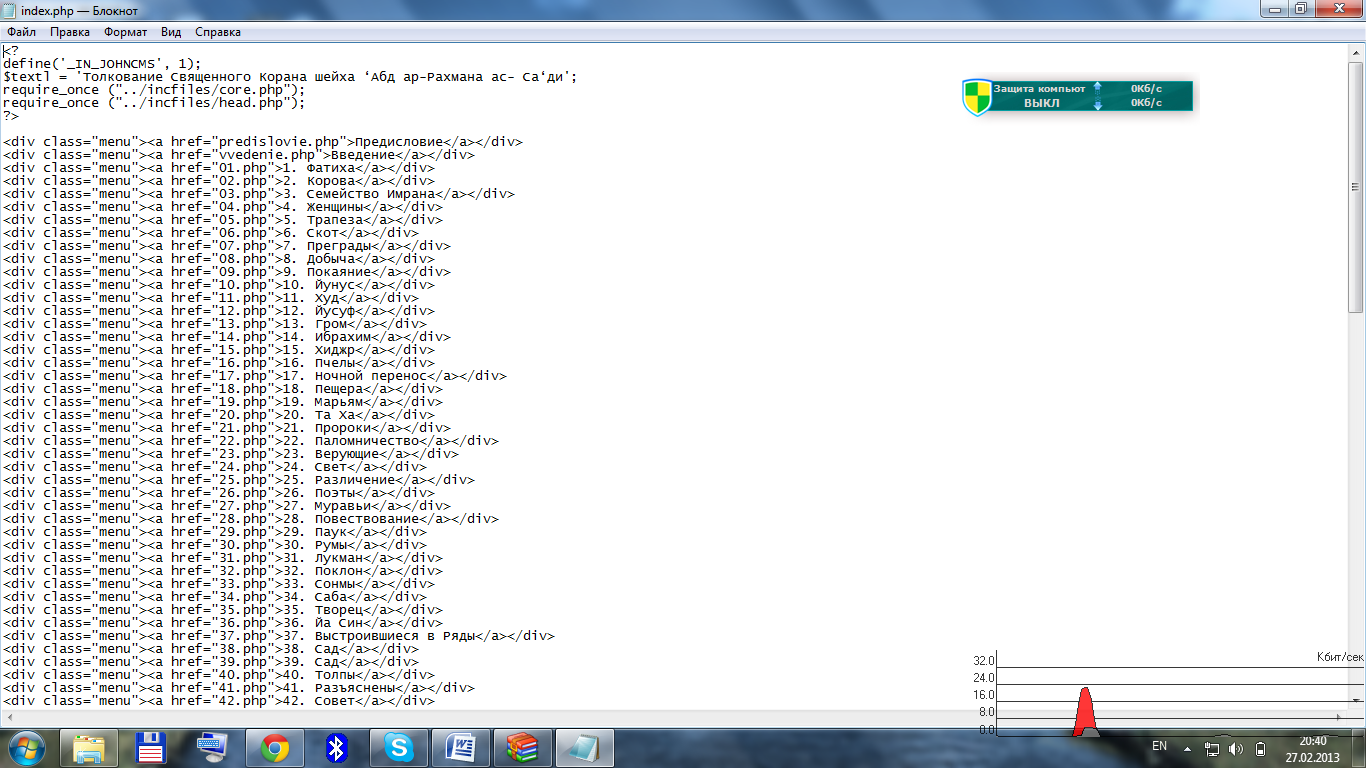1366x770 pixels.
Task: Click the line '37. Выстроившиеся в Ряды'
Action: click(x=279, y=636)
